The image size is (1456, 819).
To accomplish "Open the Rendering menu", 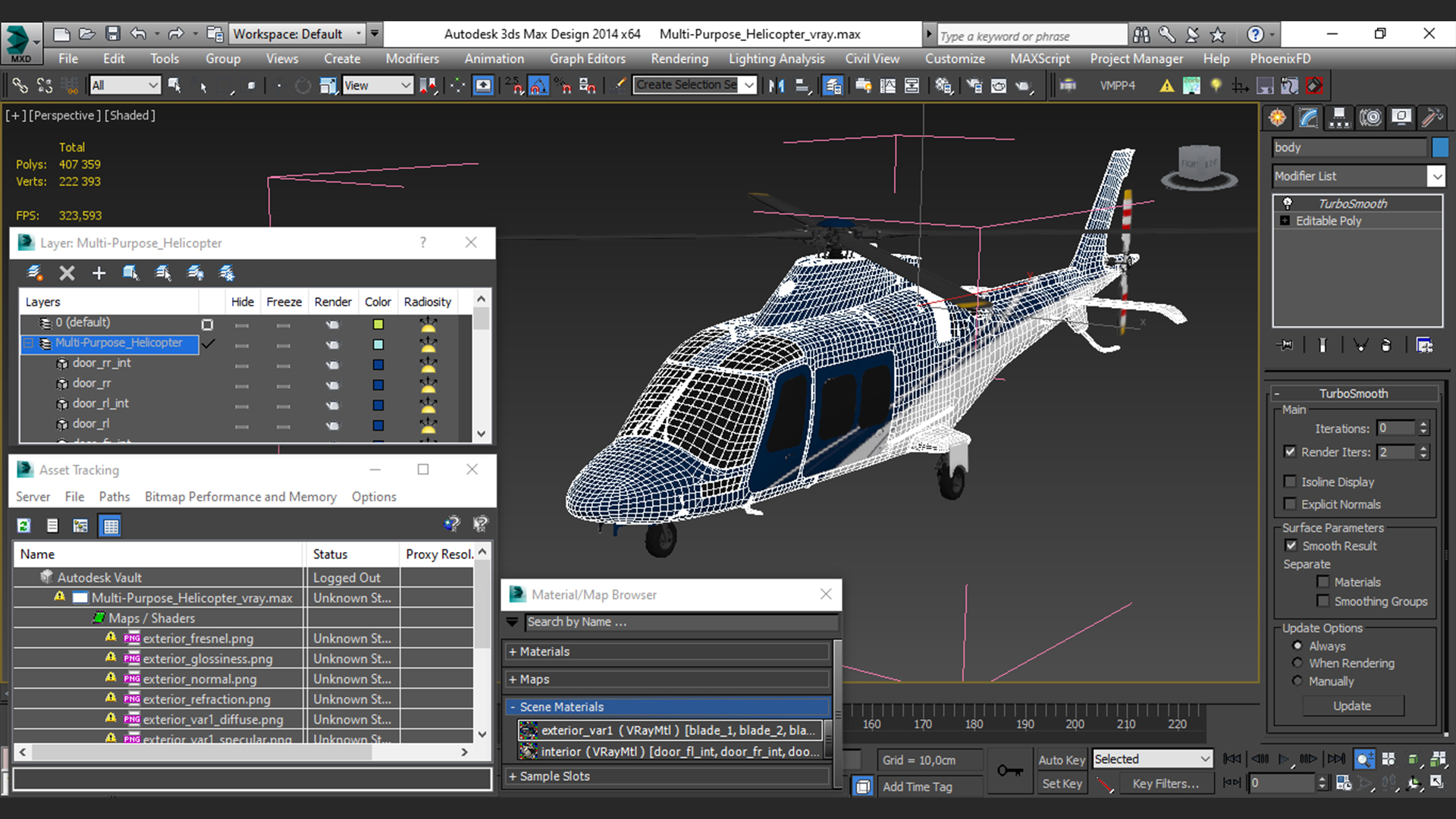I will pyautogui.click(x=679, y=58).
